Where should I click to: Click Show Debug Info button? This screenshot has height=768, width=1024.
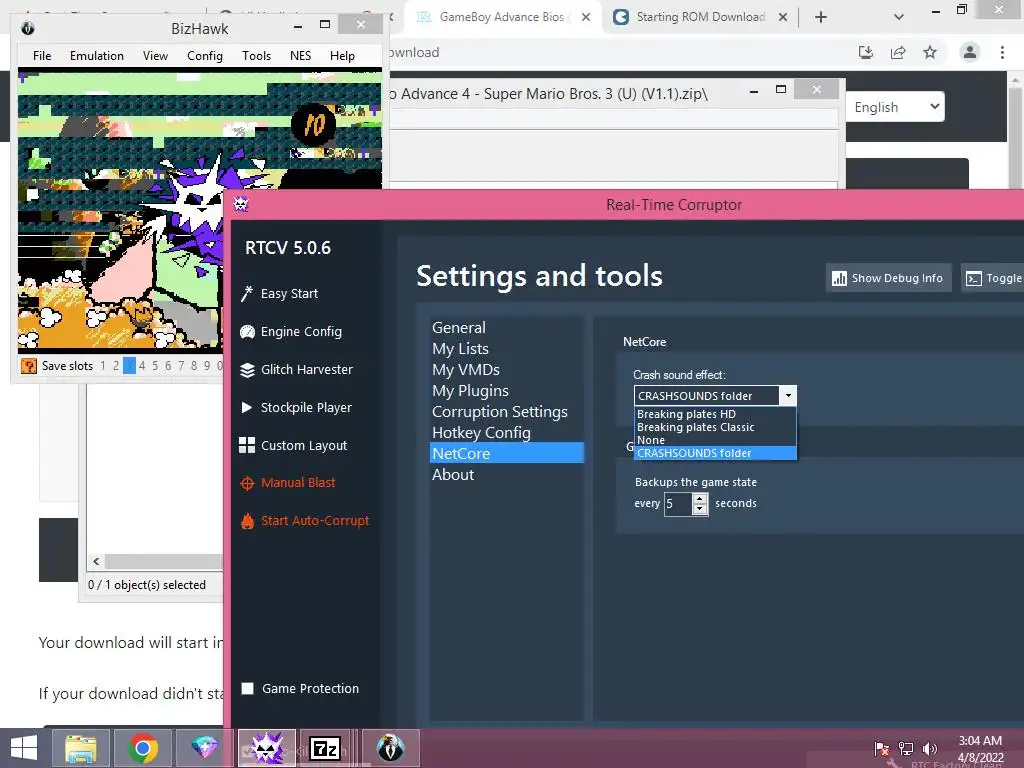[888, 278]
